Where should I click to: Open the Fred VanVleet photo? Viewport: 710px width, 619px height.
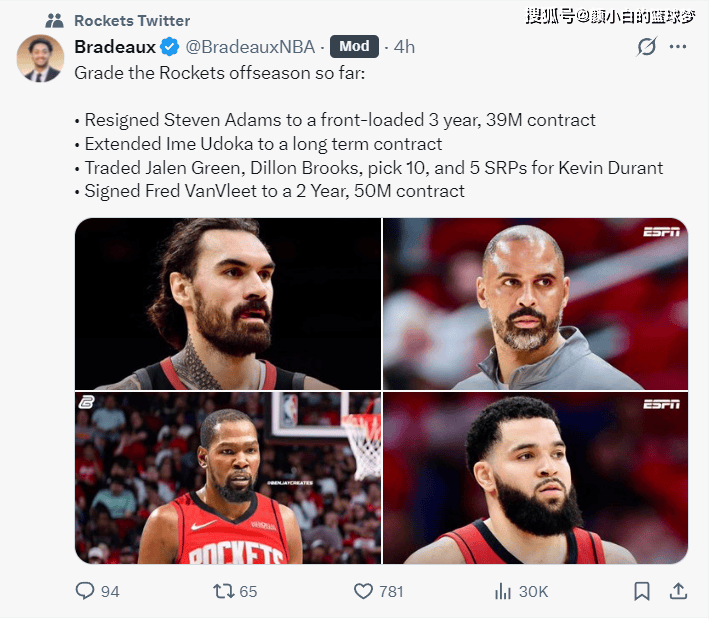[535, 478]
